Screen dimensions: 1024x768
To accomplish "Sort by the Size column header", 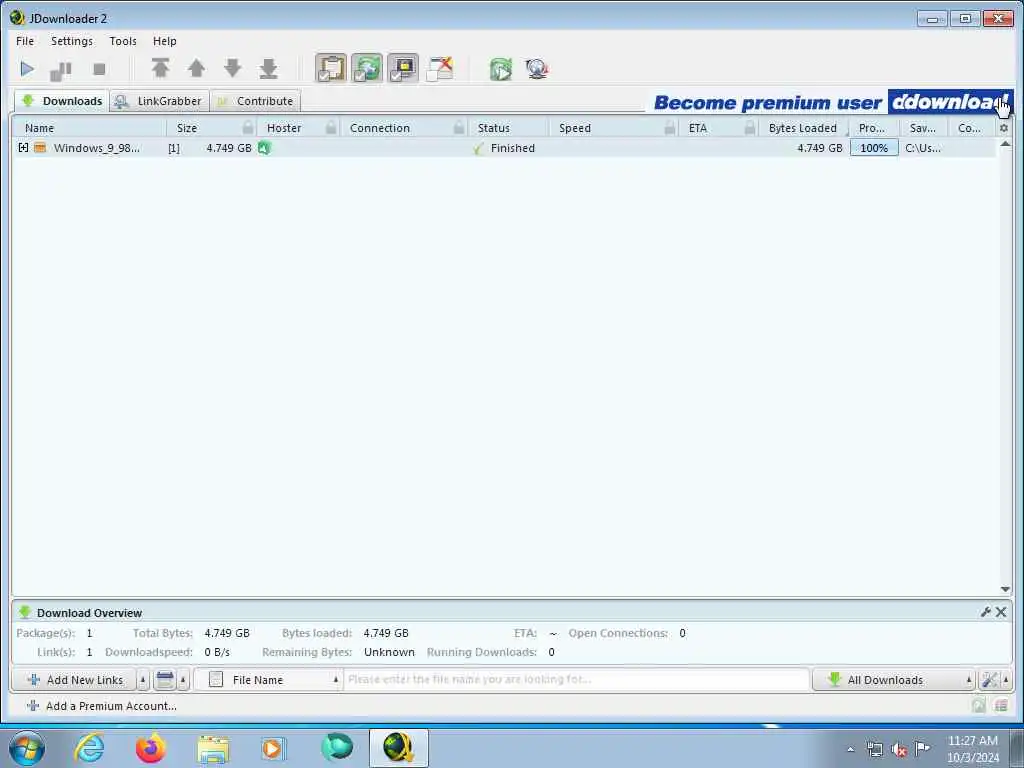I will (187, 128).
